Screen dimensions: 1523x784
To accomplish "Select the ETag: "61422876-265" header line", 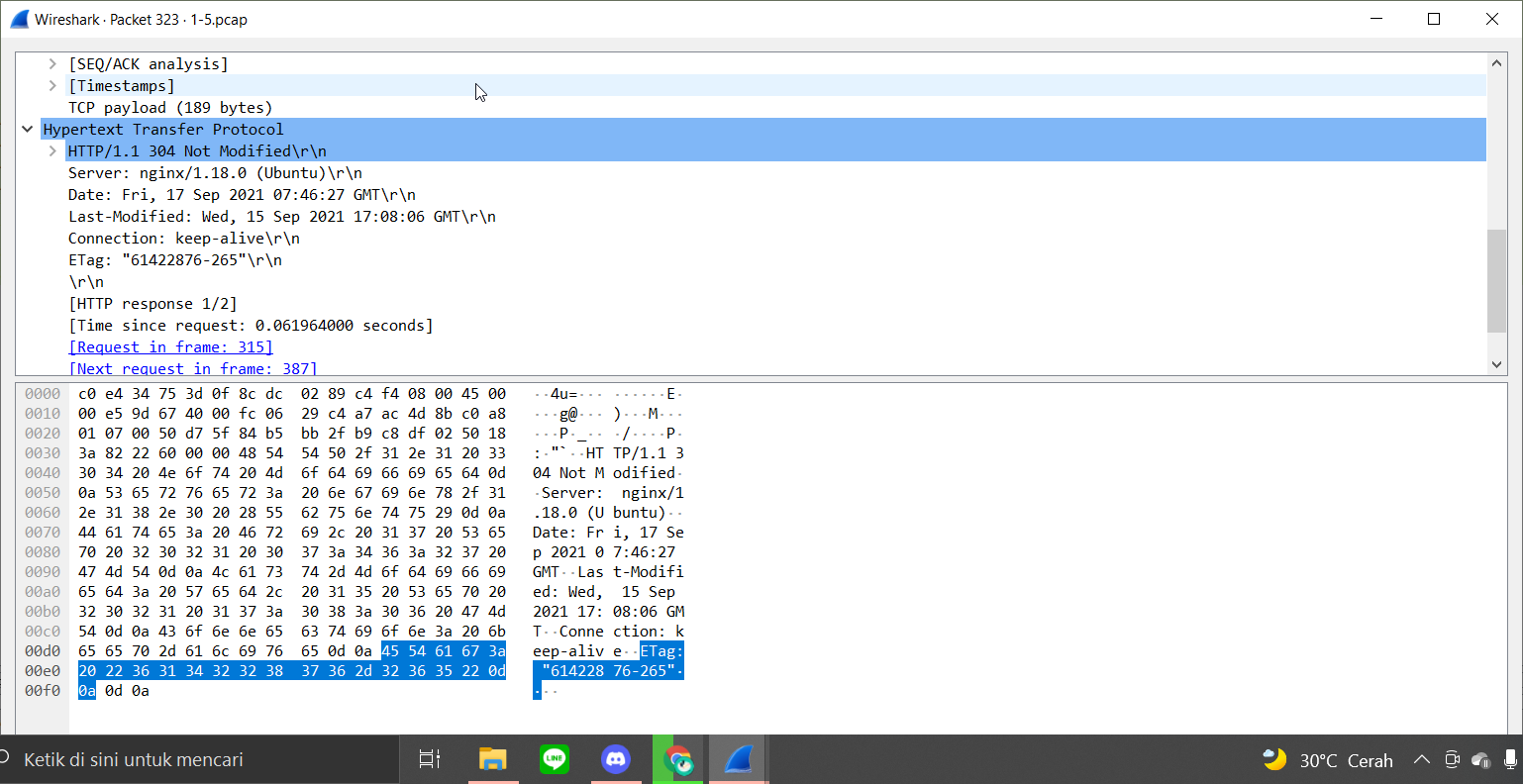I will pyautogui.click(x=174, y=259).
